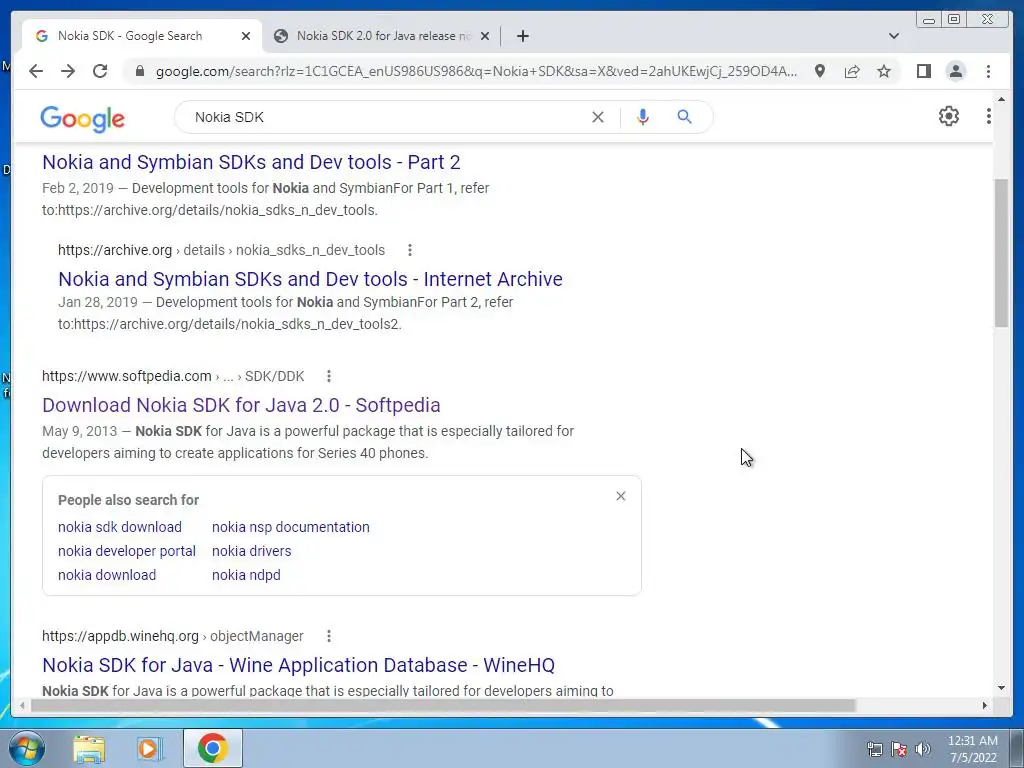Image resolution: width=1024 pixels, height=768 pixels.
Task: Click the vertical scrollbar thumb
Action: [1001, 253]
